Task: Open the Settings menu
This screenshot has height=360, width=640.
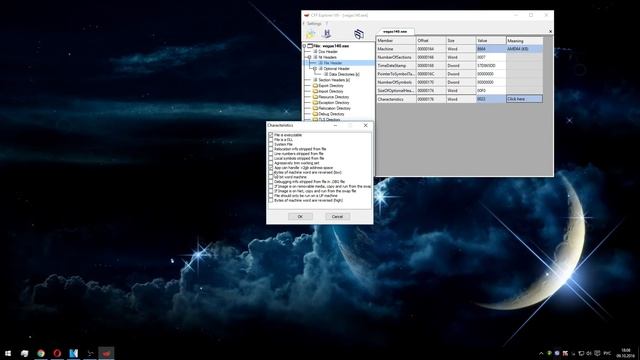Action: (x=314, y=24)
